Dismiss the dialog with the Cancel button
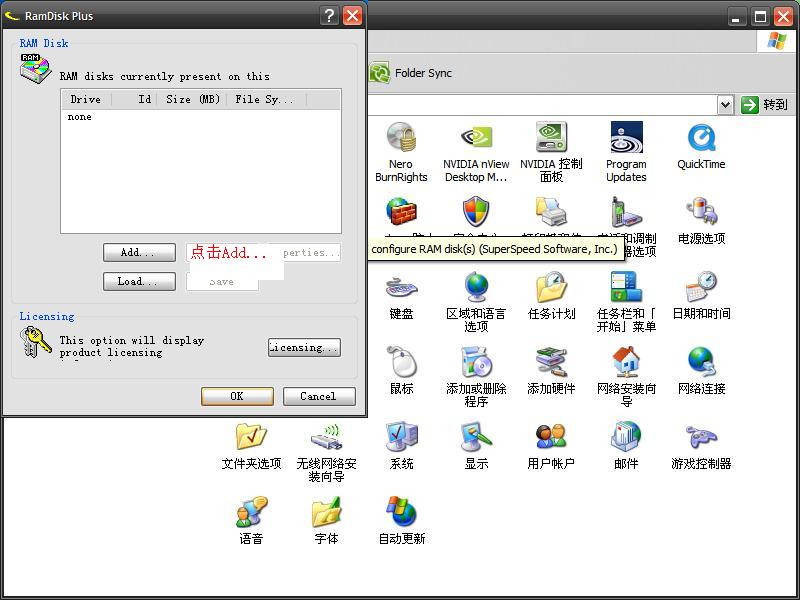The height and width of the screenshot is (600, 800). pos(319,396)
